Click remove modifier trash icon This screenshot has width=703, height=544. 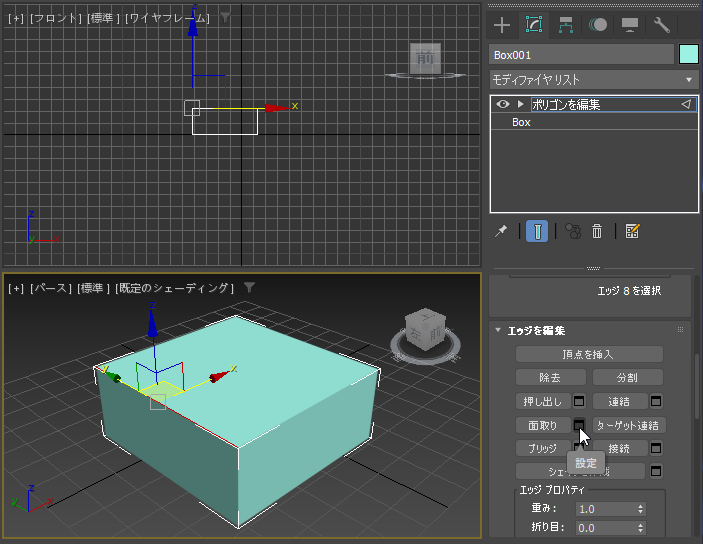[597, 231]
